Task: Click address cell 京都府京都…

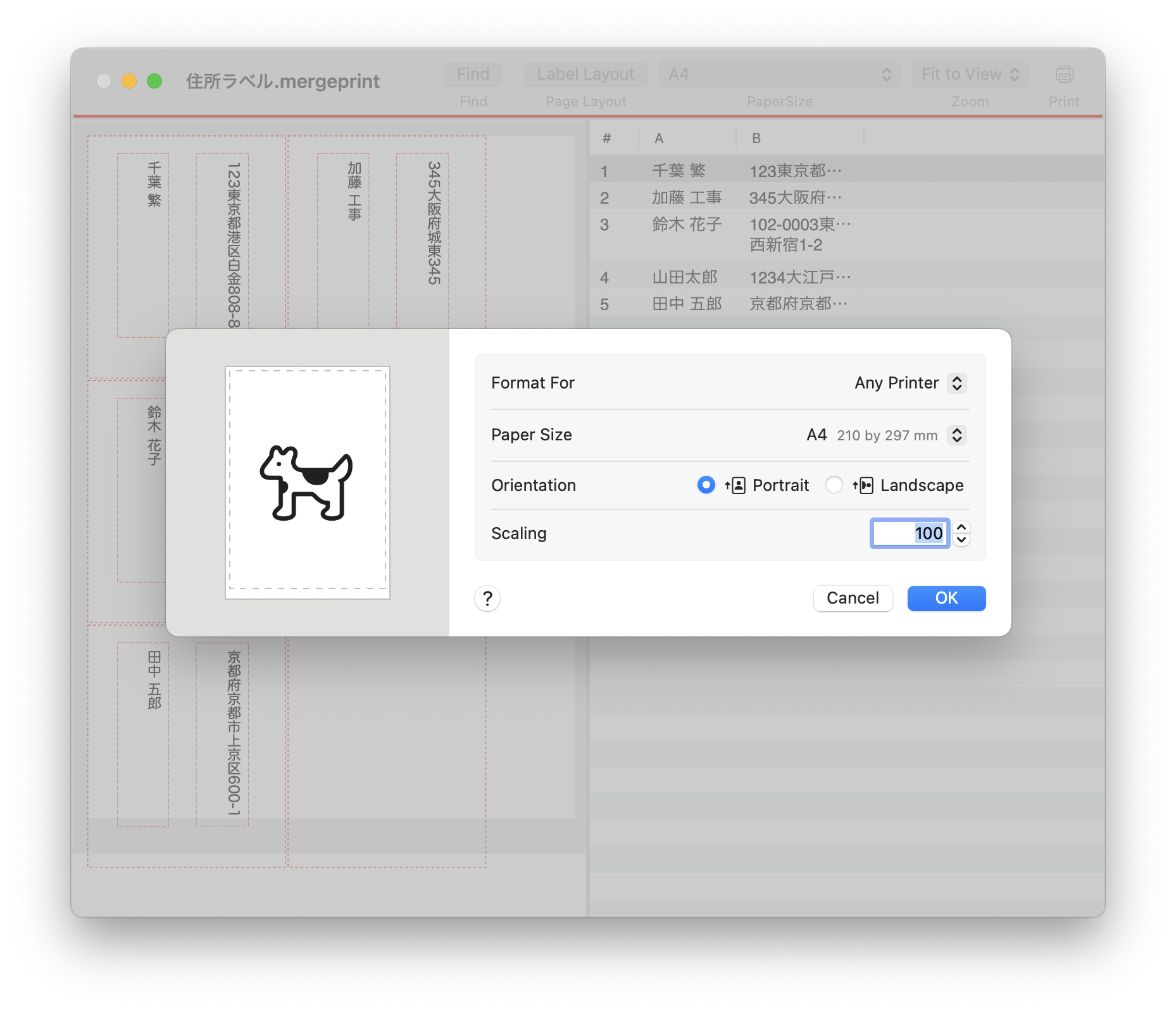Action: (799, 304)
